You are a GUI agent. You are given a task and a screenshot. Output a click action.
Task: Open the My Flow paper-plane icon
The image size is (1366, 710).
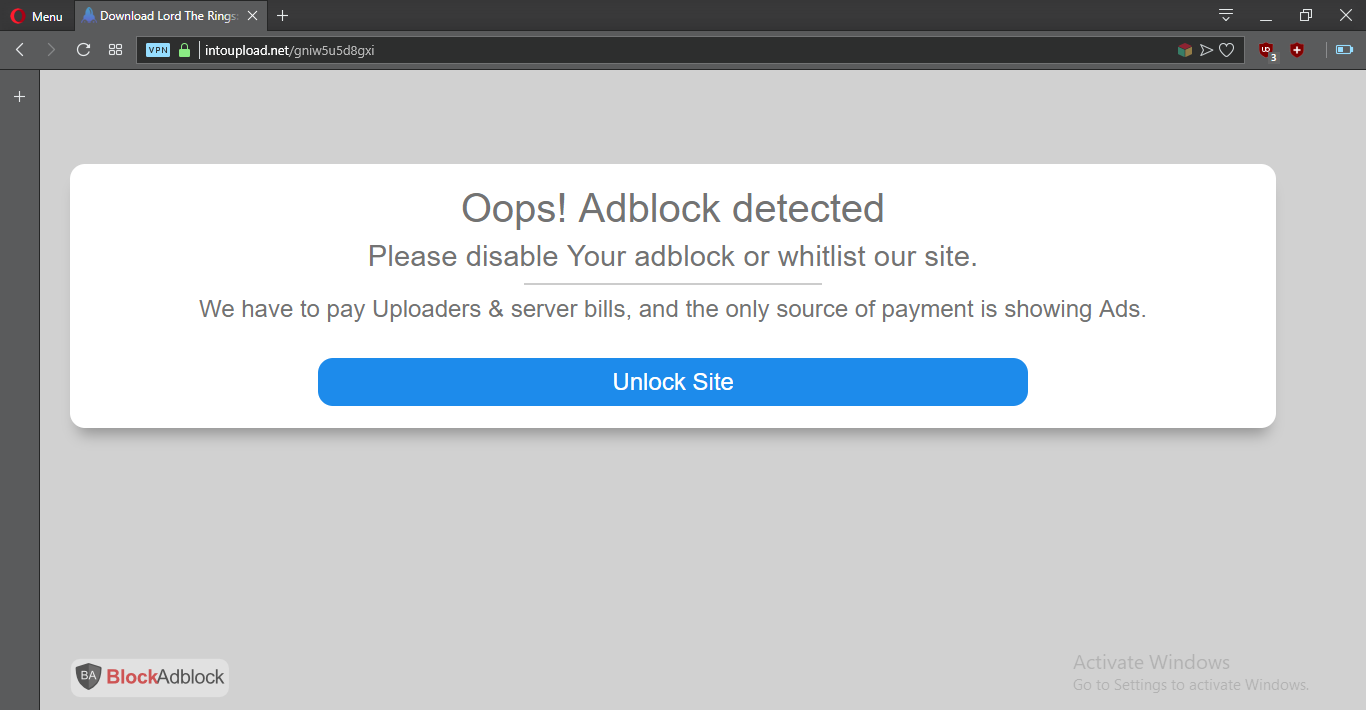click(1205, 49)
